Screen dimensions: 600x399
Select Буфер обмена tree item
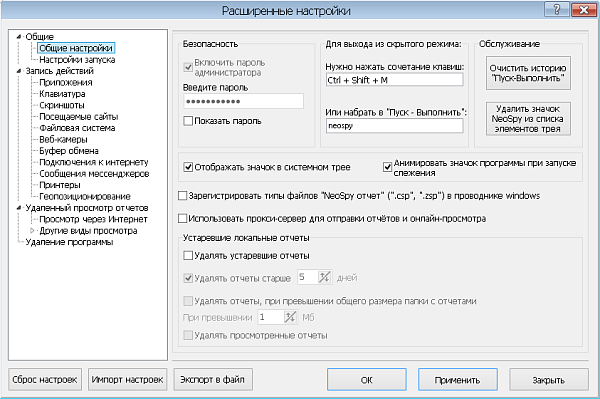tap(68, 151)
